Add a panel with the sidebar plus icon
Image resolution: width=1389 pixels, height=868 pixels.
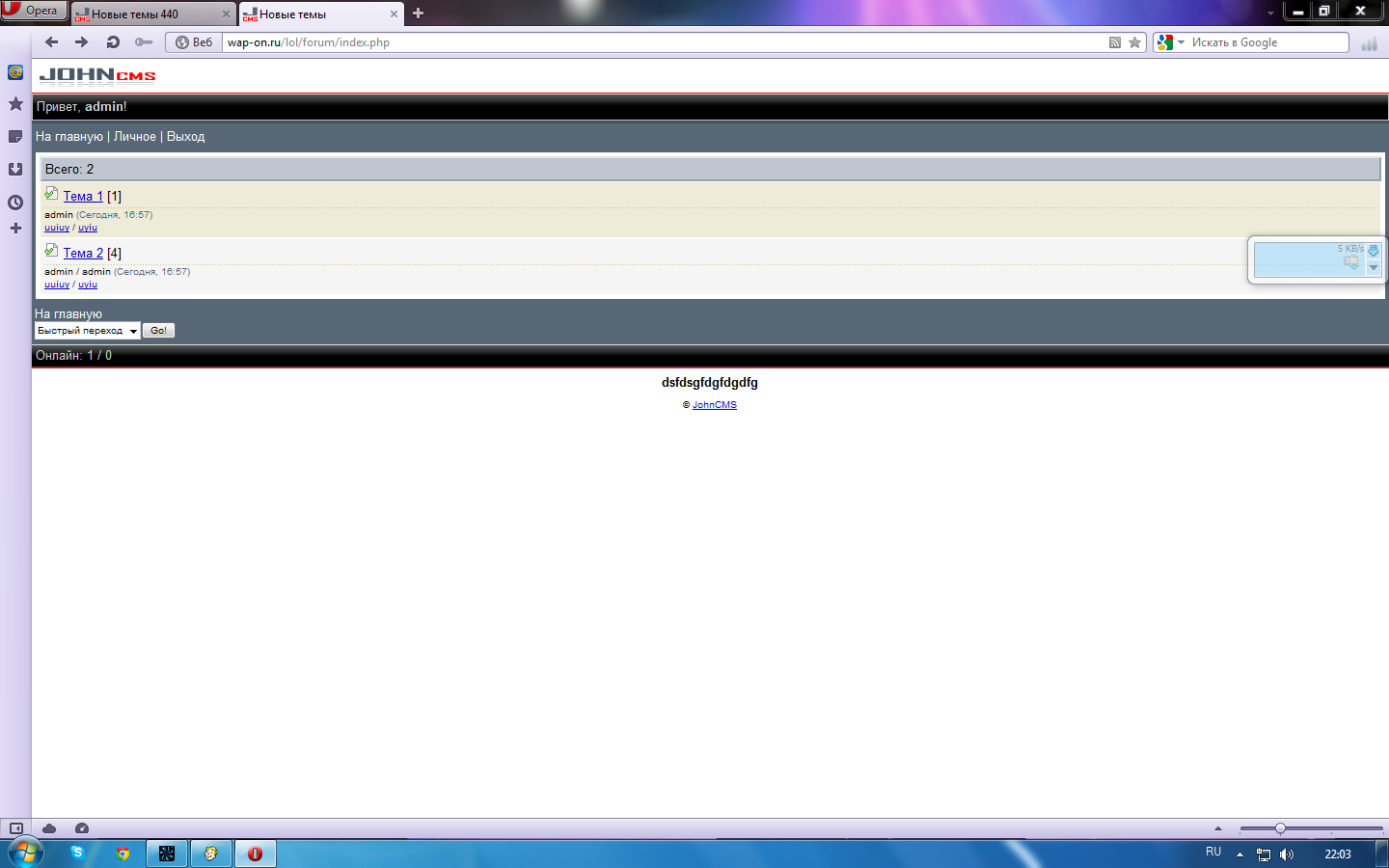point(15,229)
